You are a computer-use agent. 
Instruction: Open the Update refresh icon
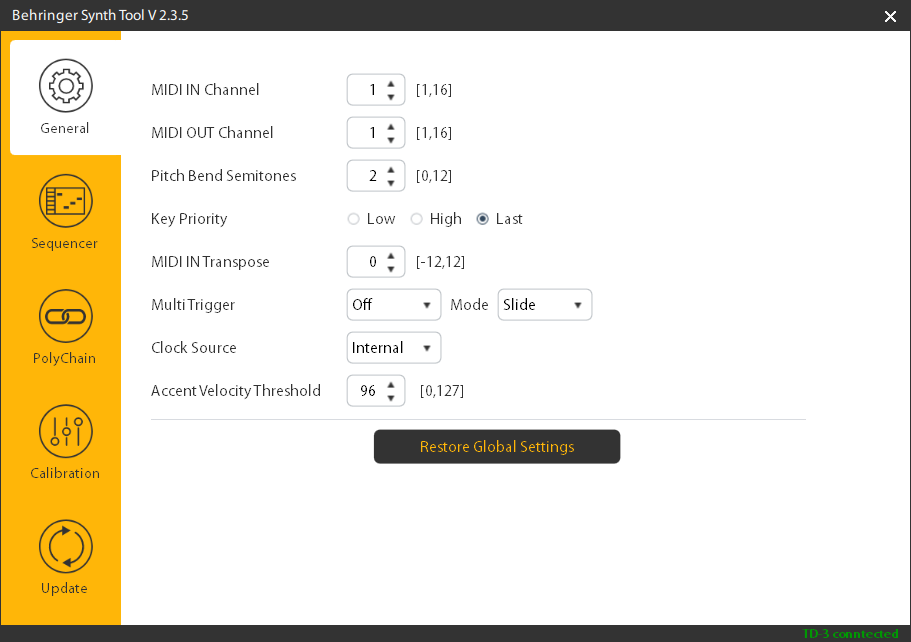[x=65, y=546]
